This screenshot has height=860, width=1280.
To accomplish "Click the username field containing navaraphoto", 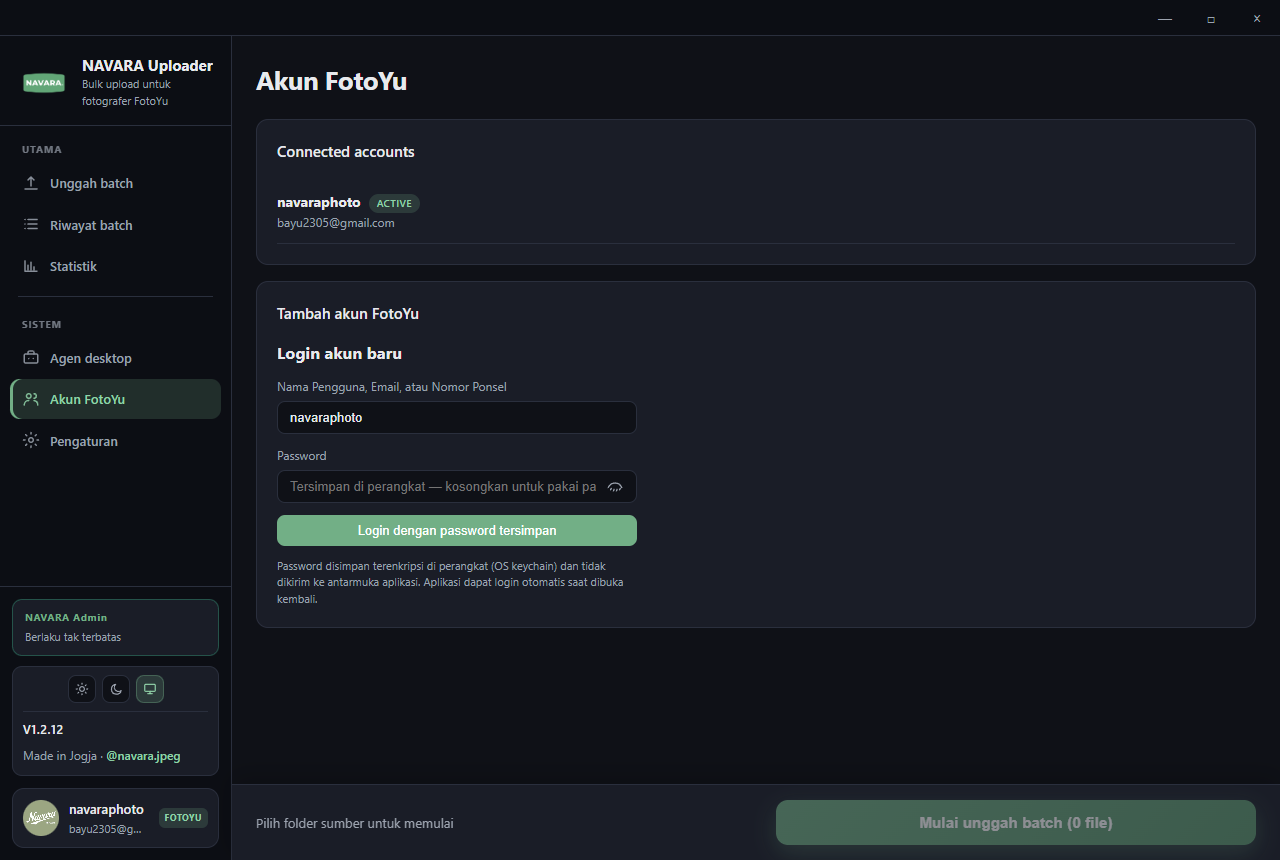I will 457,418.
